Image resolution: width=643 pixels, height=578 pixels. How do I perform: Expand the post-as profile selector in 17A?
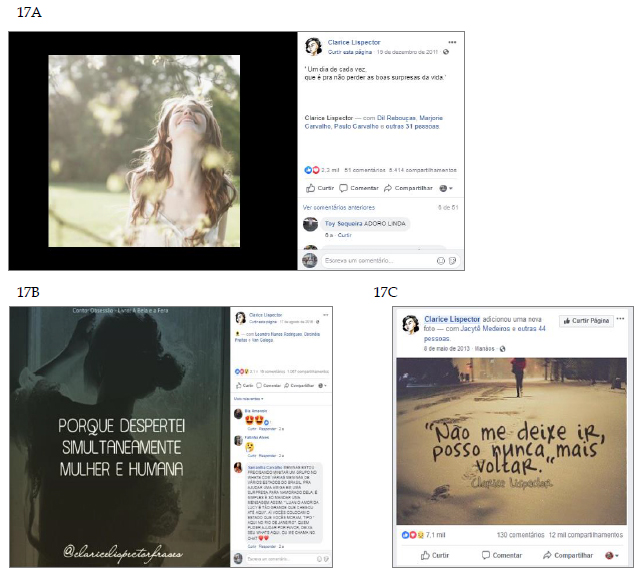[446, 188]
